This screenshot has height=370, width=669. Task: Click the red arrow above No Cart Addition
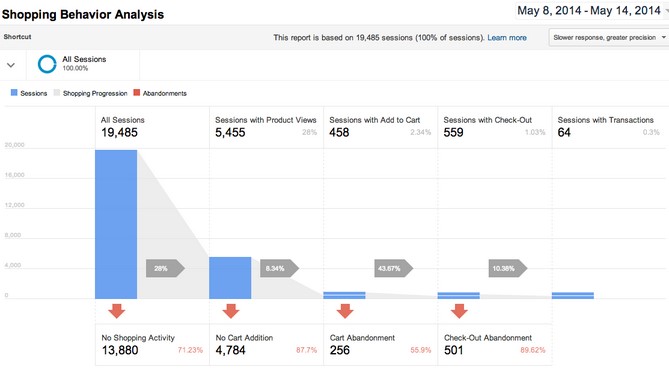point(231,311)
